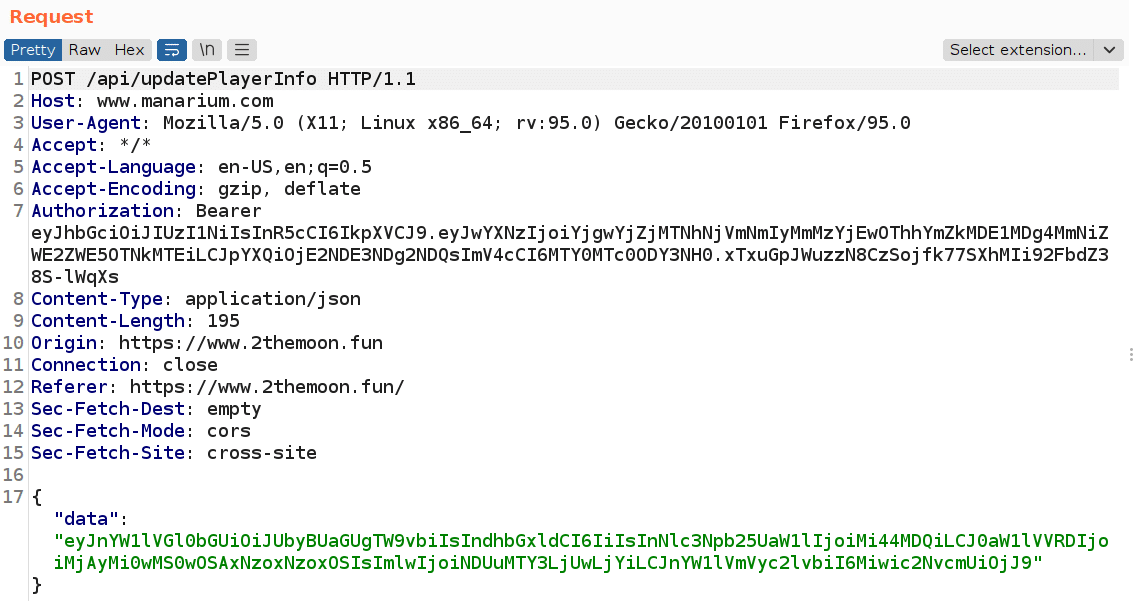The width and height of the screenshot is (1134, 601).
Task: Click the Content-Length value 195
Action: click(x=223, y=321)
